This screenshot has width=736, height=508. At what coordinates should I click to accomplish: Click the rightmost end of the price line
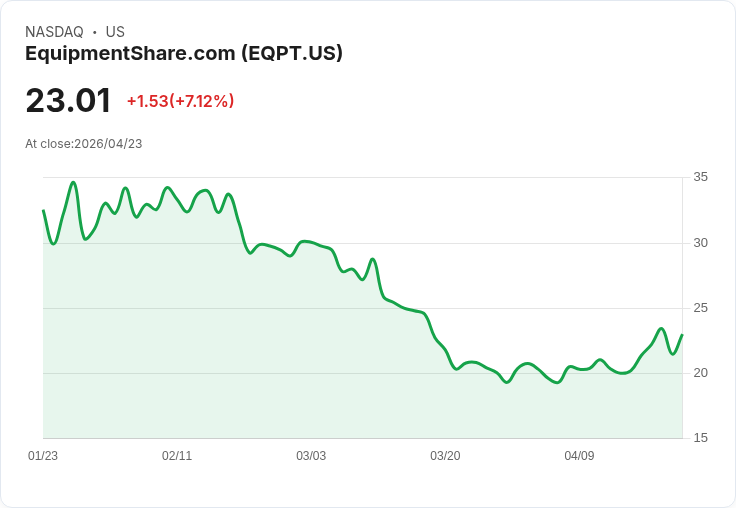point(682,335)
